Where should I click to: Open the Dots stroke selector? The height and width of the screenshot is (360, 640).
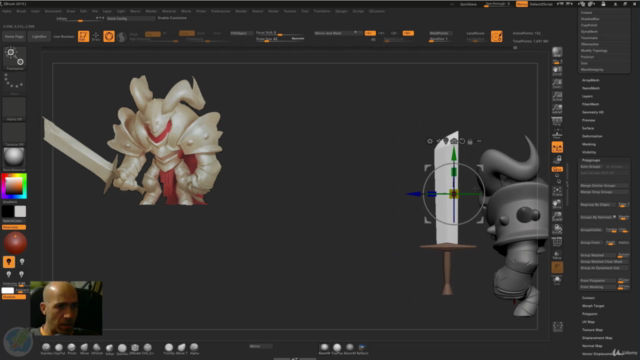point(14,83)
